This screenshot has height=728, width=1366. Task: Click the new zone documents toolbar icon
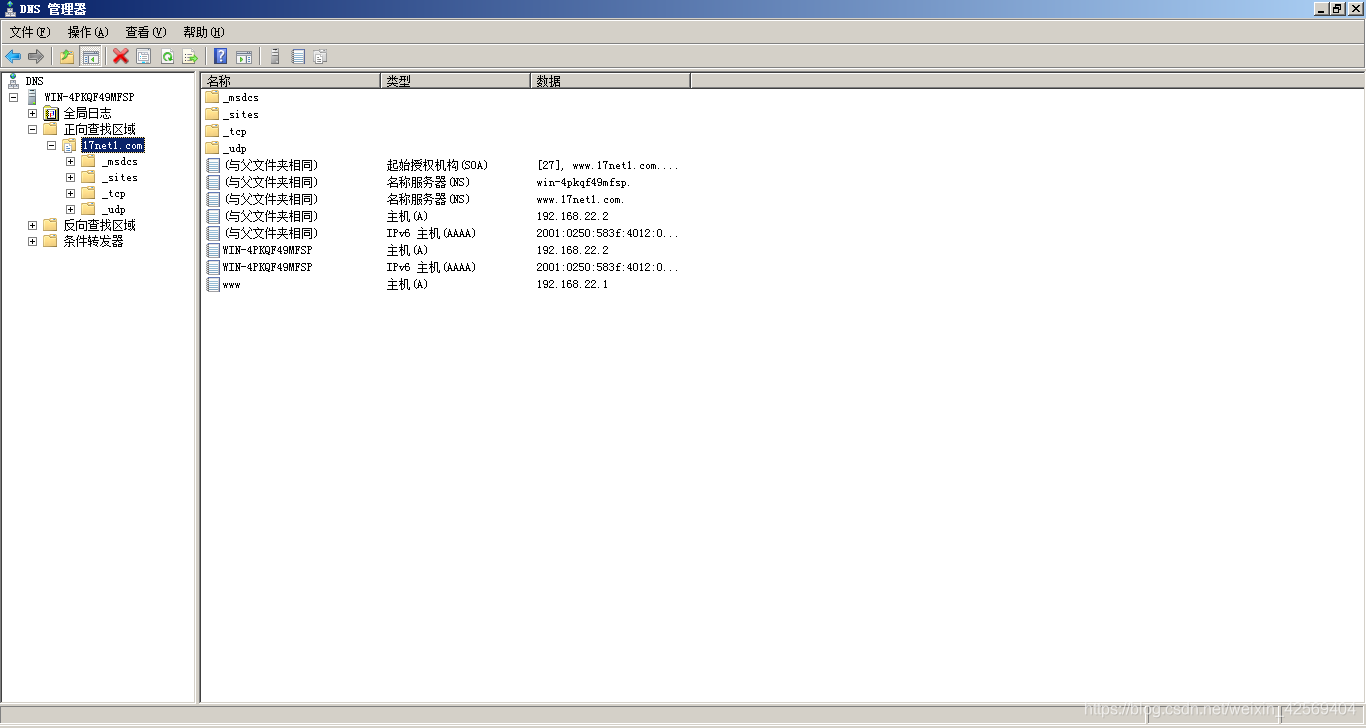tap(320, 57)
